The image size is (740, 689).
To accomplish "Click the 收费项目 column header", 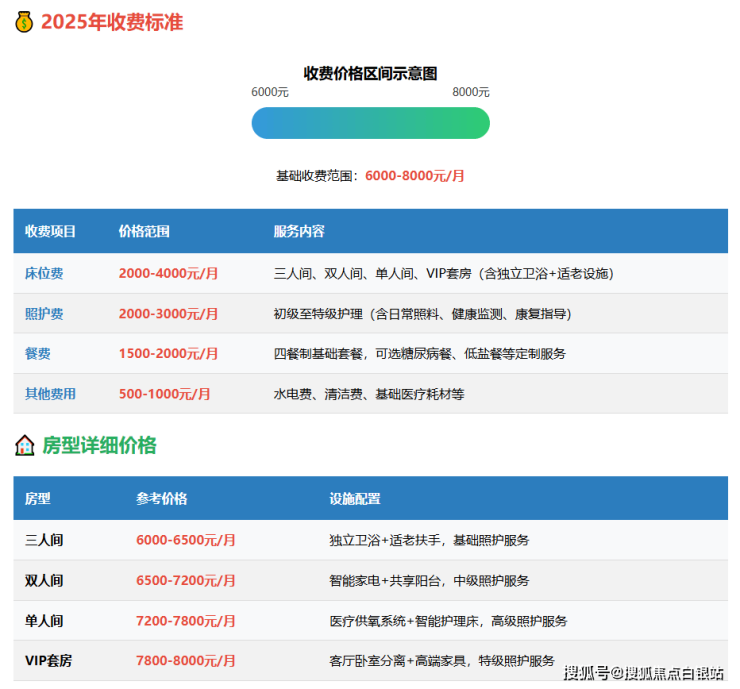I will click(50, 231).
